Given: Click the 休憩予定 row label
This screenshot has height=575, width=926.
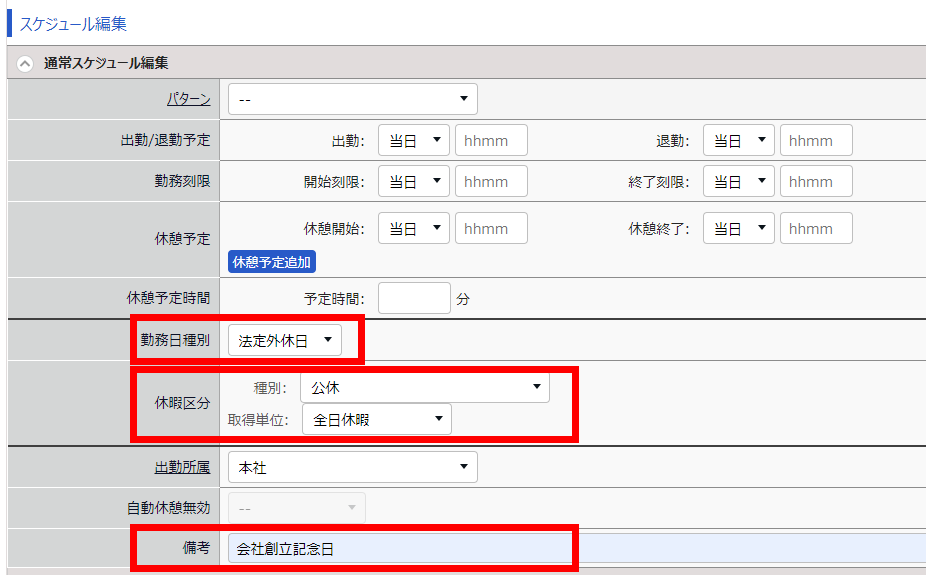Looking at the screenshot, I should pyautogui.click(x=182, y=239).
